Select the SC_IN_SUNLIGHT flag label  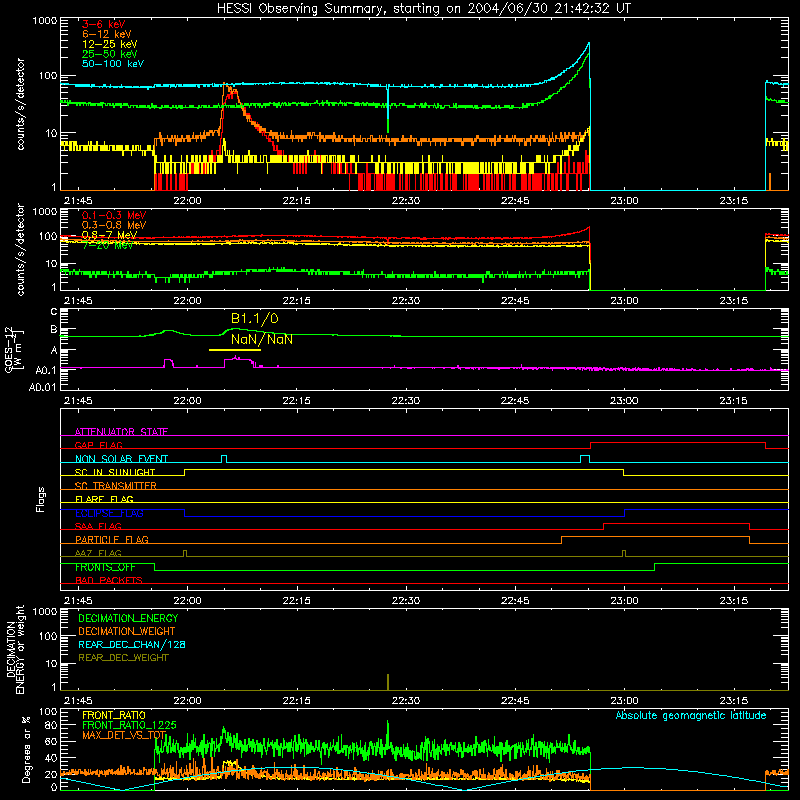click(115, 472)
